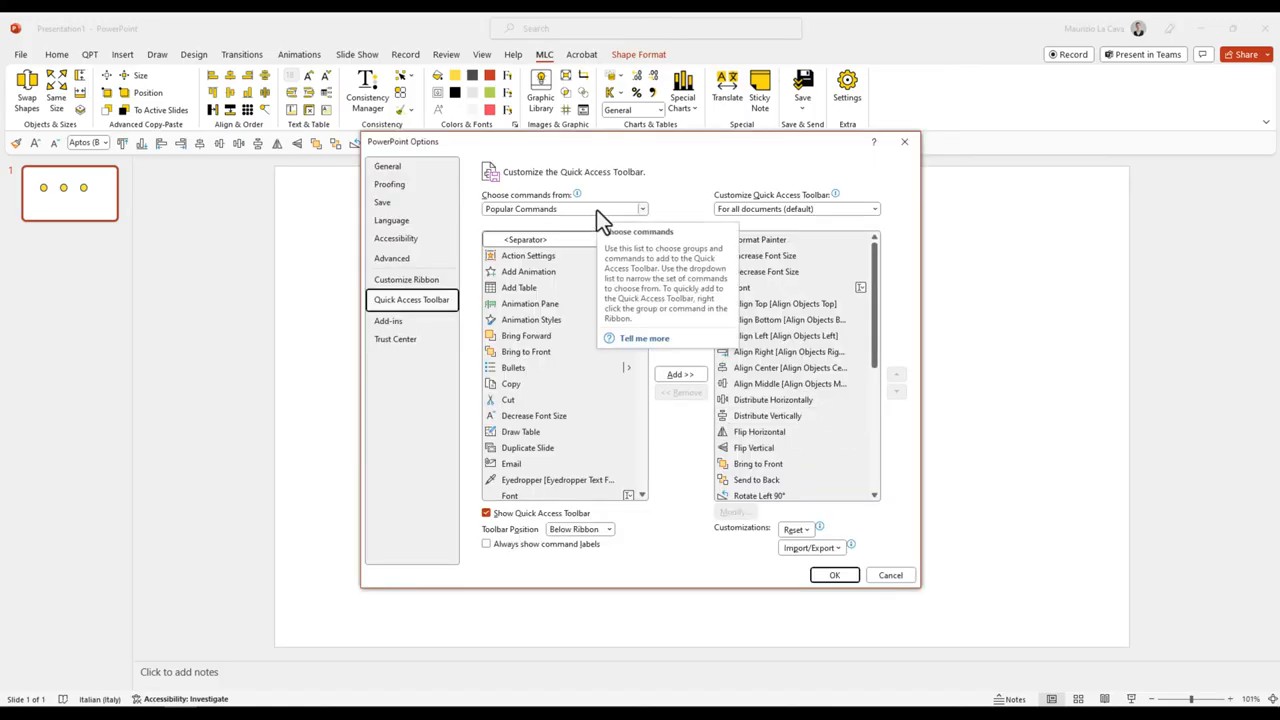Open the Consistency Manager tool
Screen dimensions: 1280x720
pyautogui.click(x=367, y=91)
